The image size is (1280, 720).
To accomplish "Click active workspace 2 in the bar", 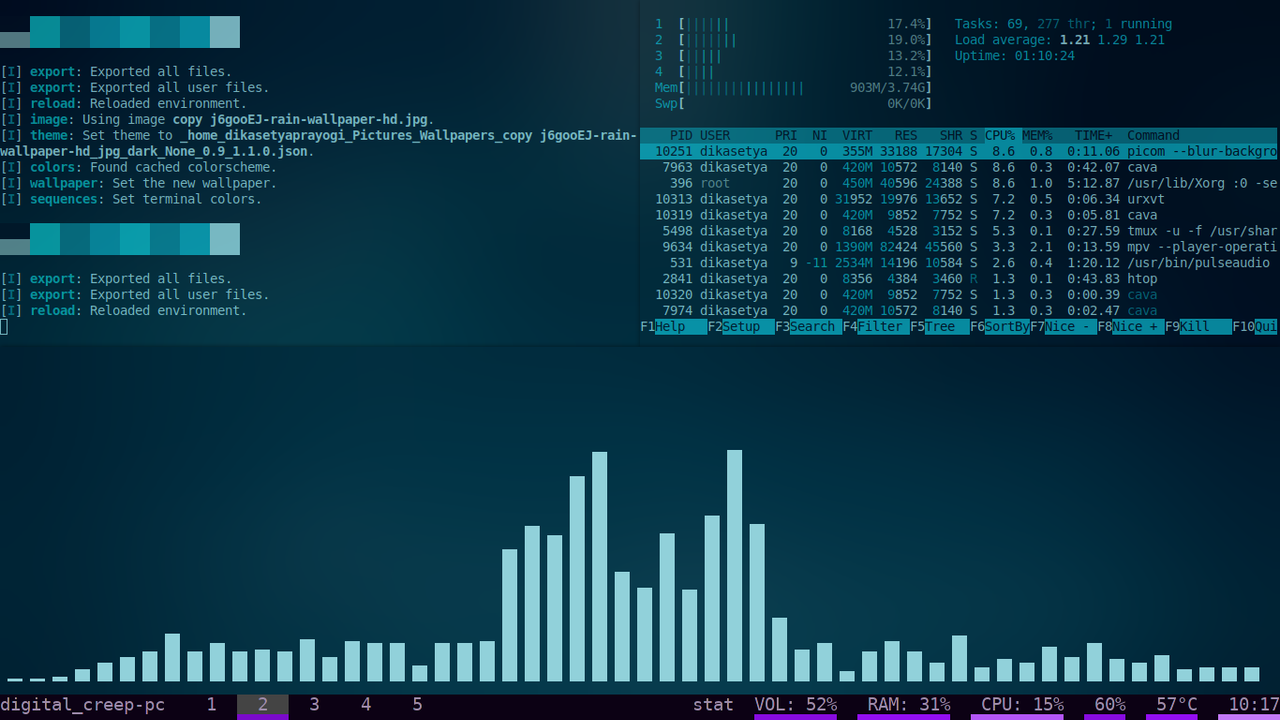I will 263,705.
